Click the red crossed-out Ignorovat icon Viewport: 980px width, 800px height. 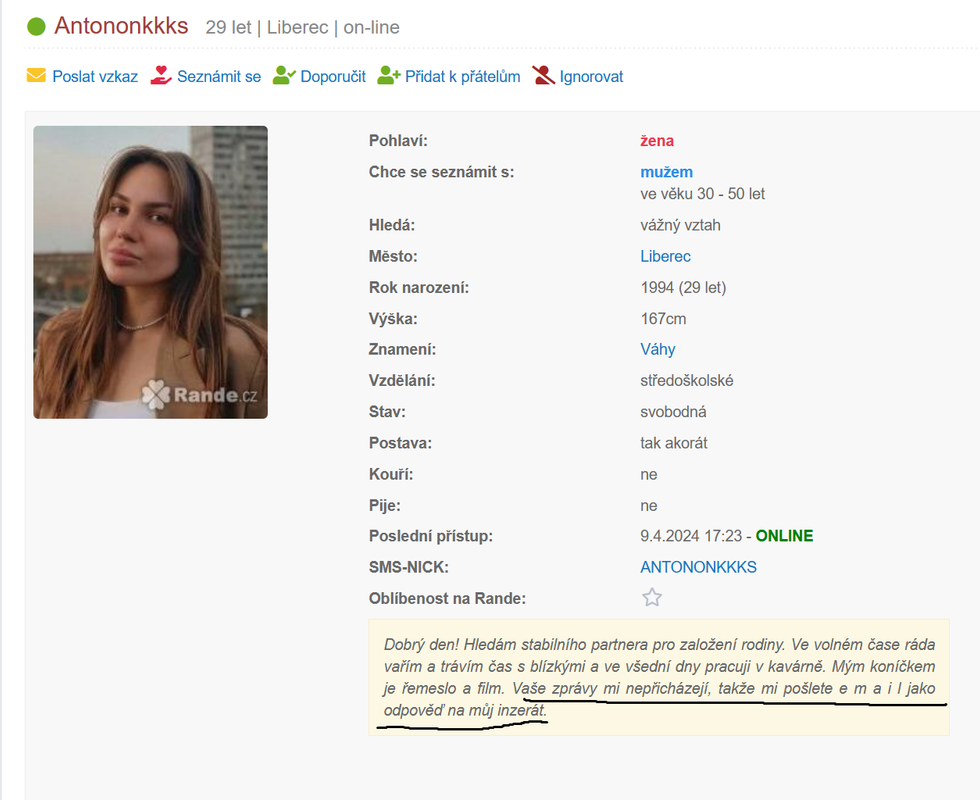(x=543, y=76)
